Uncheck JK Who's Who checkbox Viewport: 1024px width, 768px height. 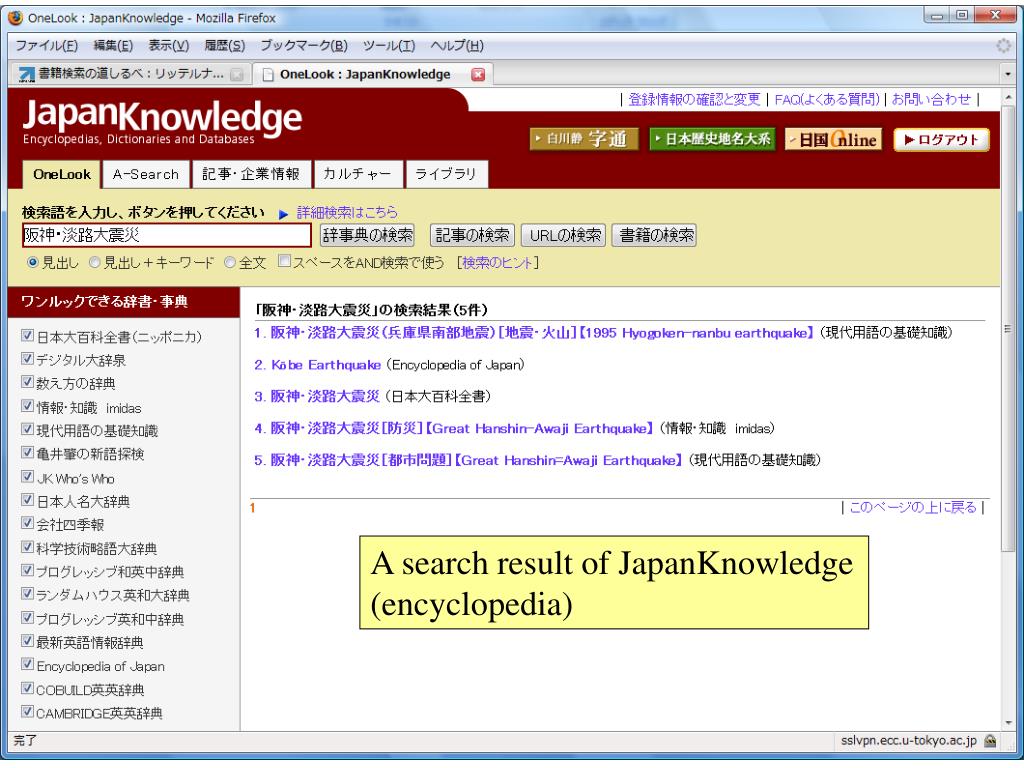[x=27, y=477]
